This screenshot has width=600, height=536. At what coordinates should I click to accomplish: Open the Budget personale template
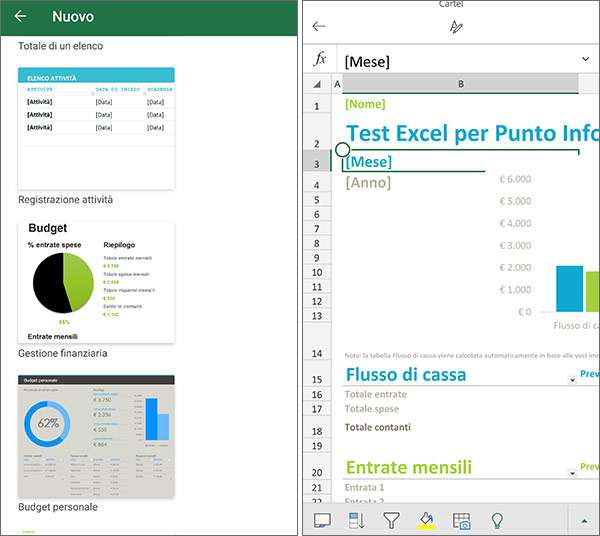(96, 436)
